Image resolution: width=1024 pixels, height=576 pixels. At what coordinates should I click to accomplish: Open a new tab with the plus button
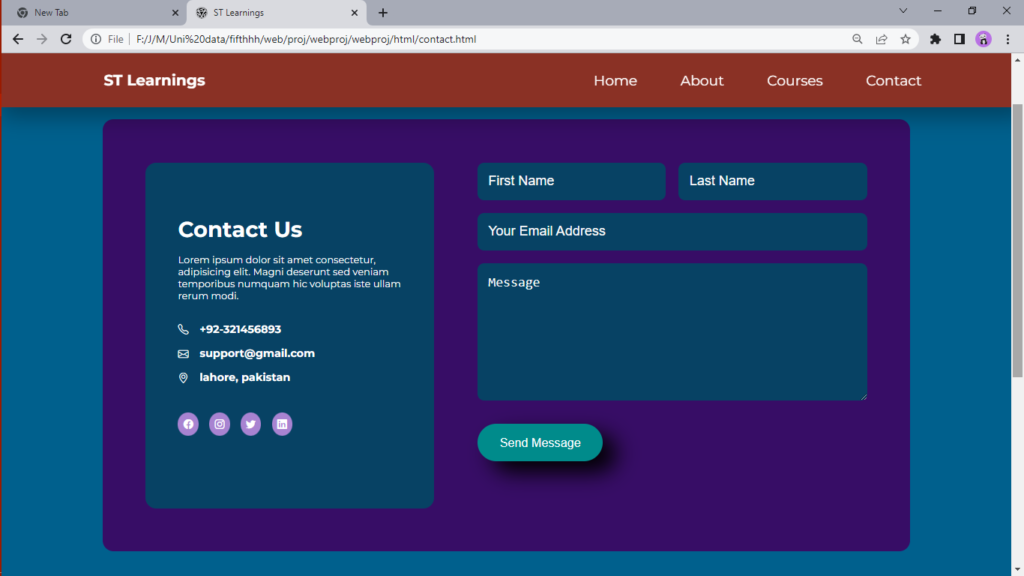(383, 12)
